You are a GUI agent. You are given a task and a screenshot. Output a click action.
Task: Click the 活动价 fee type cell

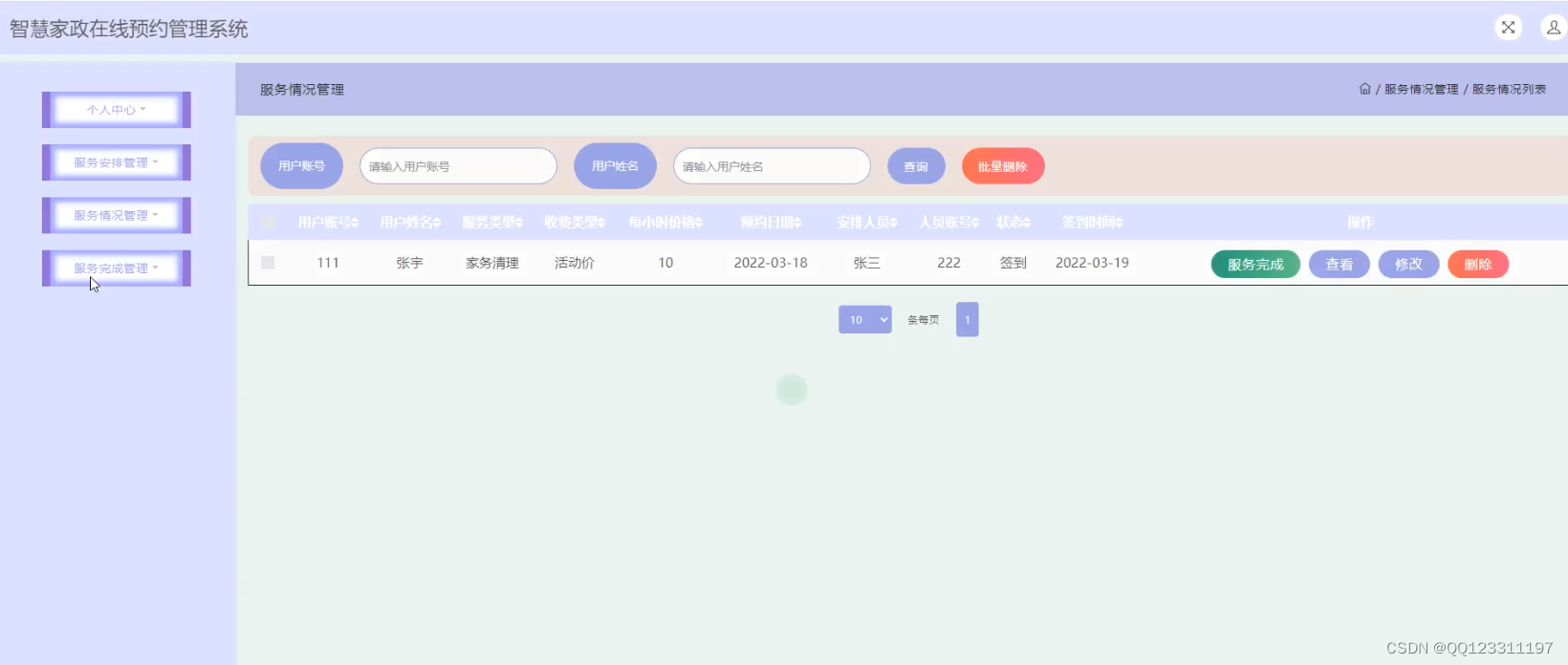point(575,263)
